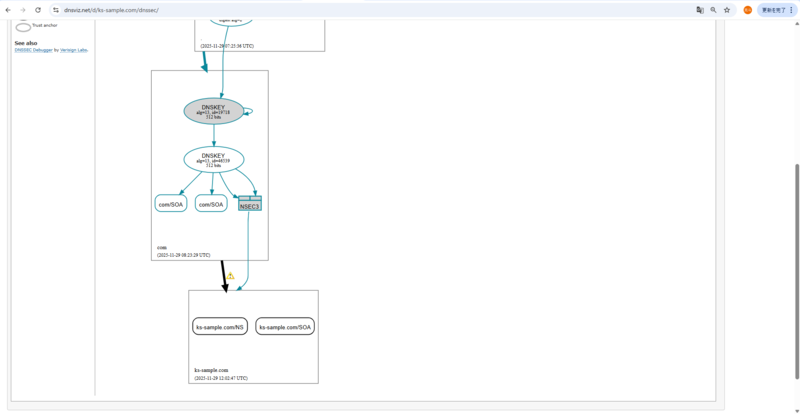Bookmark this page with the star icon
800x414 pixels.
click(x=727, y=10)
